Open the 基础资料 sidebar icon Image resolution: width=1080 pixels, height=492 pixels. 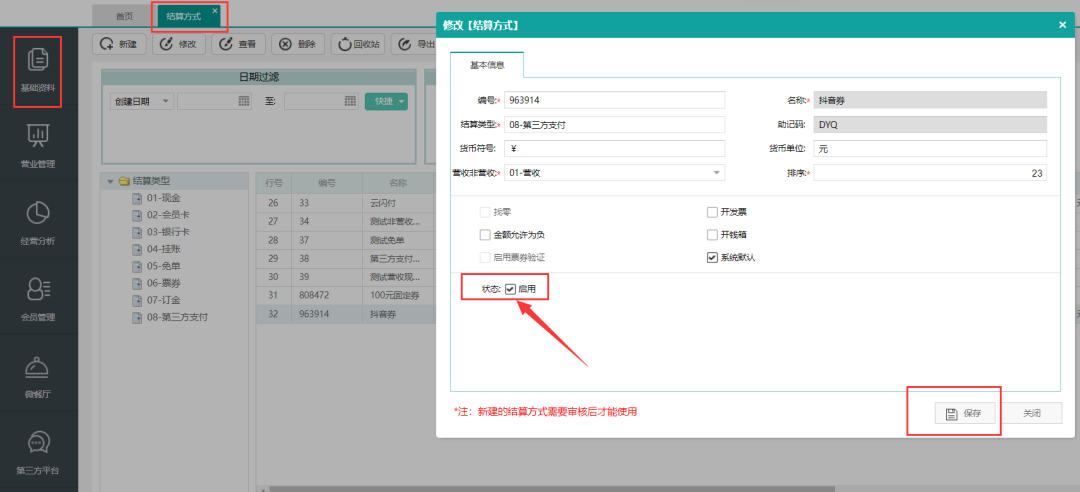point(38,69)
